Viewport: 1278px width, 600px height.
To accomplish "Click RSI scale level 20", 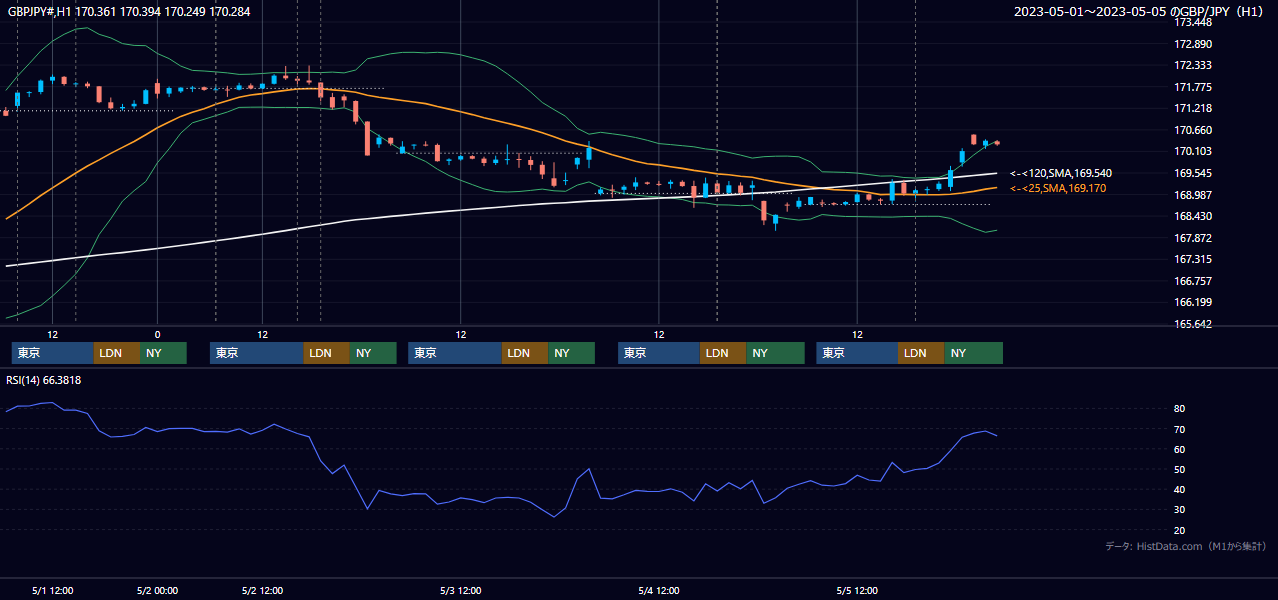I will point(1180,530).
